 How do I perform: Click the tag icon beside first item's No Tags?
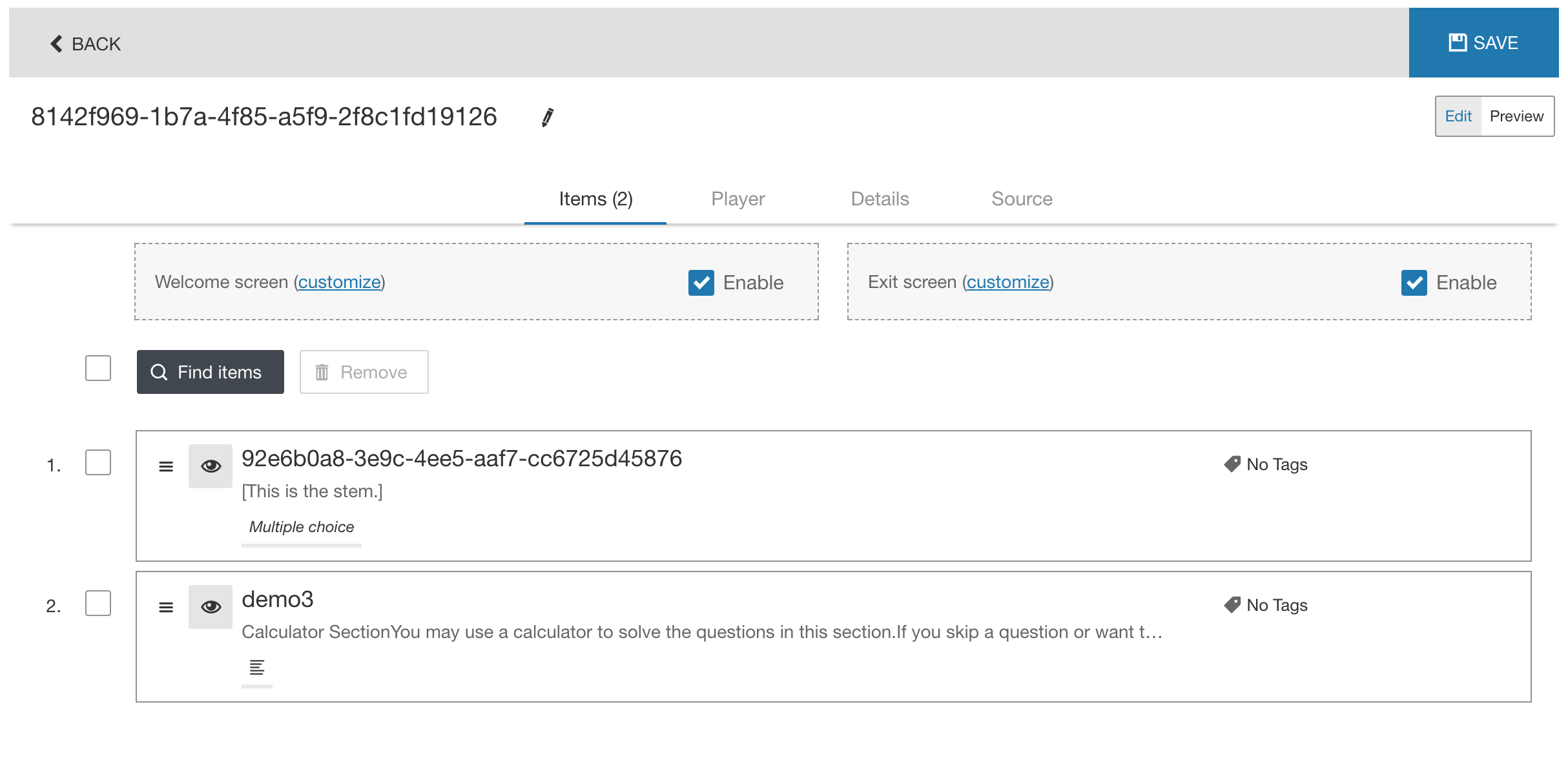click(1232, 464)
